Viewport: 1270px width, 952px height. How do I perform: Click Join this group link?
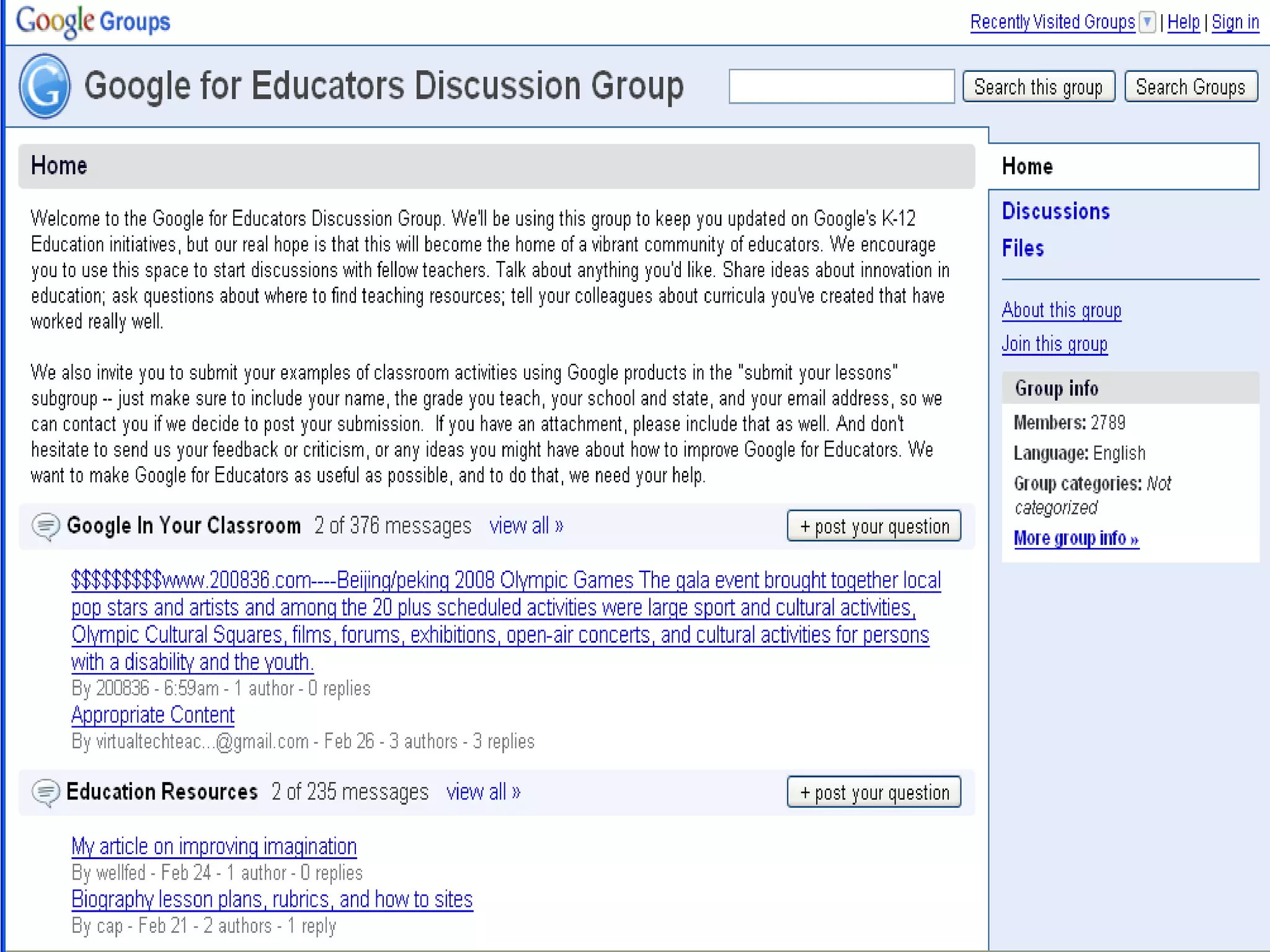[x=1054, y=344]
